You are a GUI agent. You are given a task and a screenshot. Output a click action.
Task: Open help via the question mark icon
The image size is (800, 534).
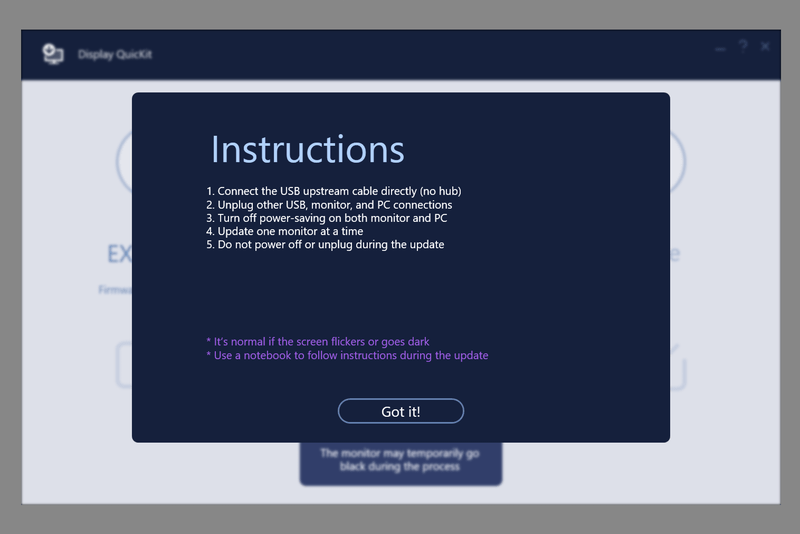(743, 47)
